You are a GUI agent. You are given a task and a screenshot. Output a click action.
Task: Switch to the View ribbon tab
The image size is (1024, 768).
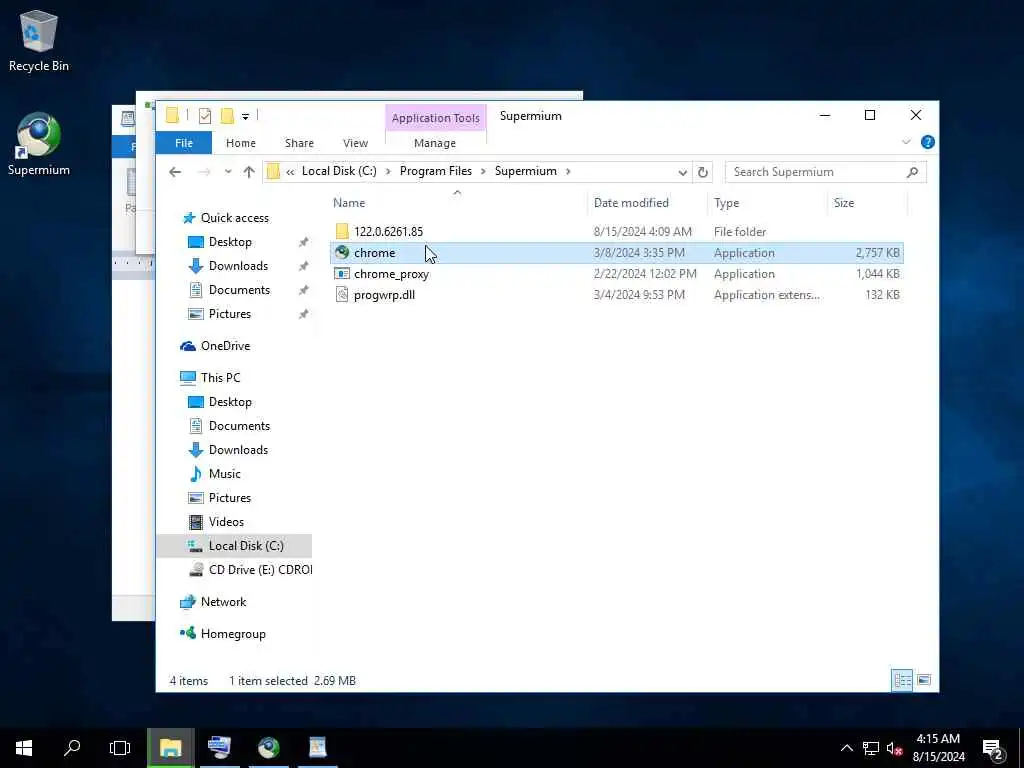pos(355,143)
